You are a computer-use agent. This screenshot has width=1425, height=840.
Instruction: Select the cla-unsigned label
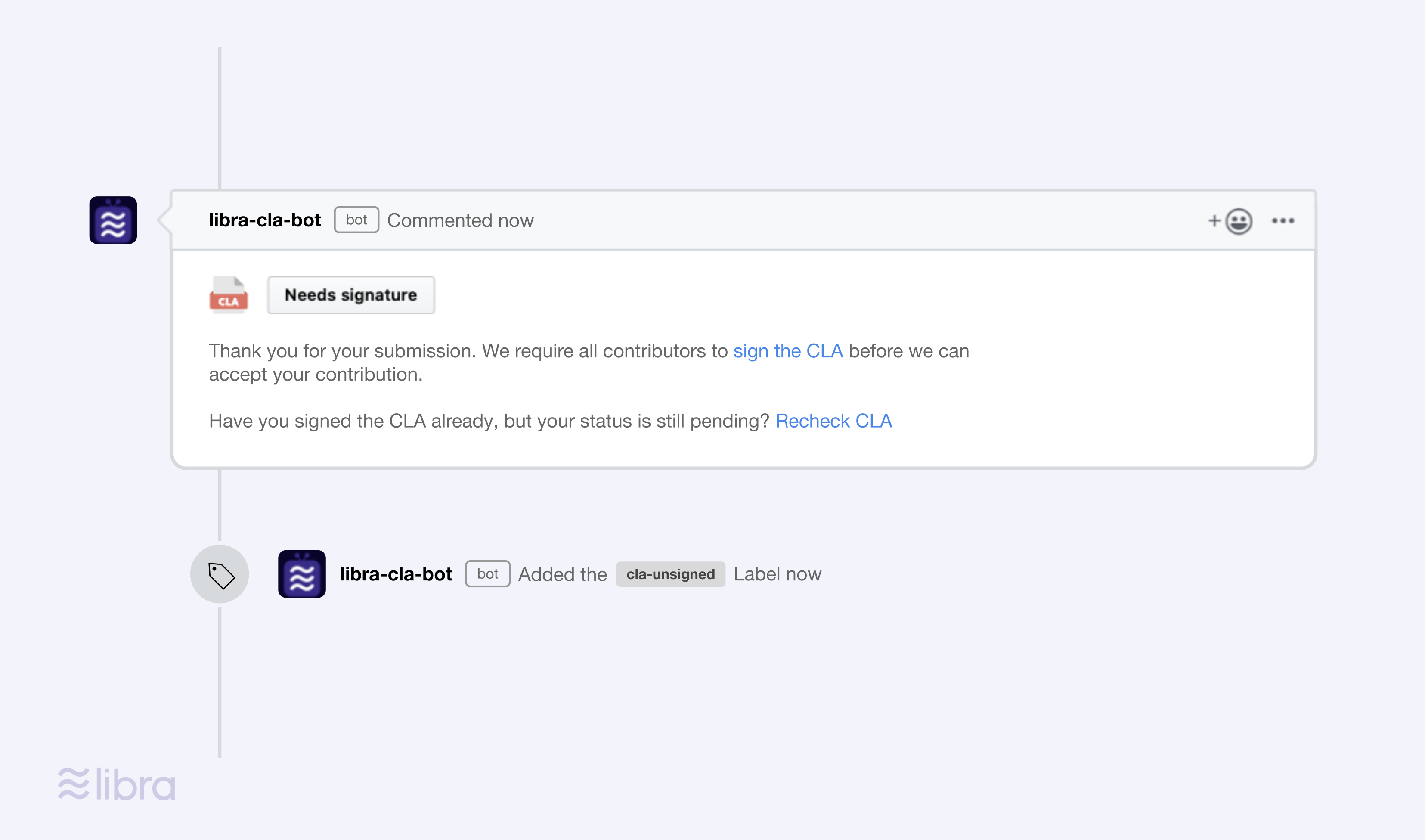point(670,573)
